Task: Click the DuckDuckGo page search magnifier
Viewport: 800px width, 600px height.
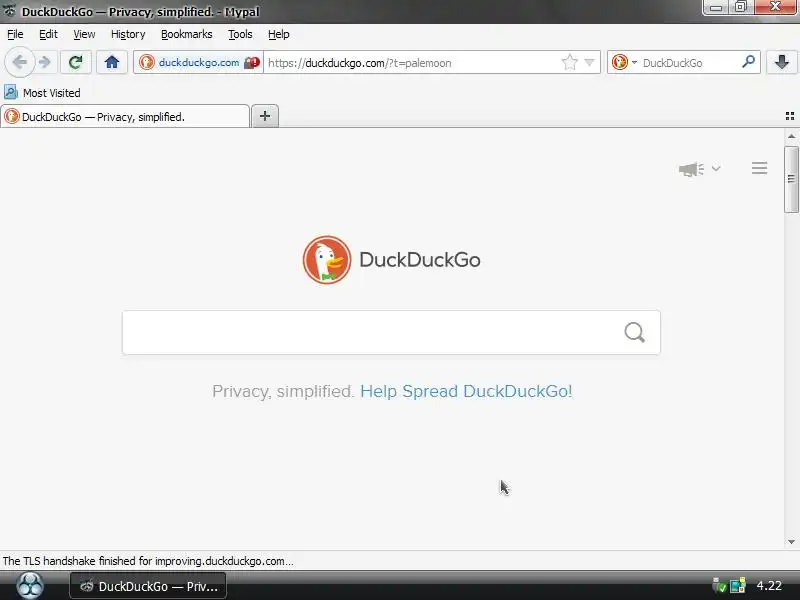Action: point(634,332)
